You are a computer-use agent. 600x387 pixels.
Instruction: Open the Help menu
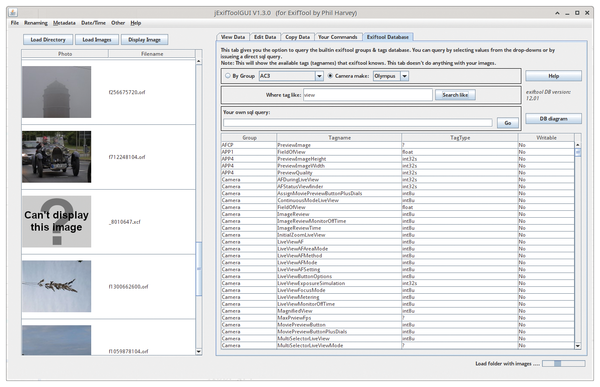point(135,23)
